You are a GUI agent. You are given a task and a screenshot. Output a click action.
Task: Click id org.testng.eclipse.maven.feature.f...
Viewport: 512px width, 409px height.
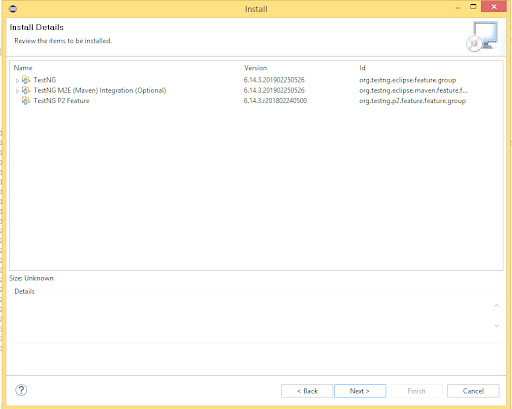413,90
